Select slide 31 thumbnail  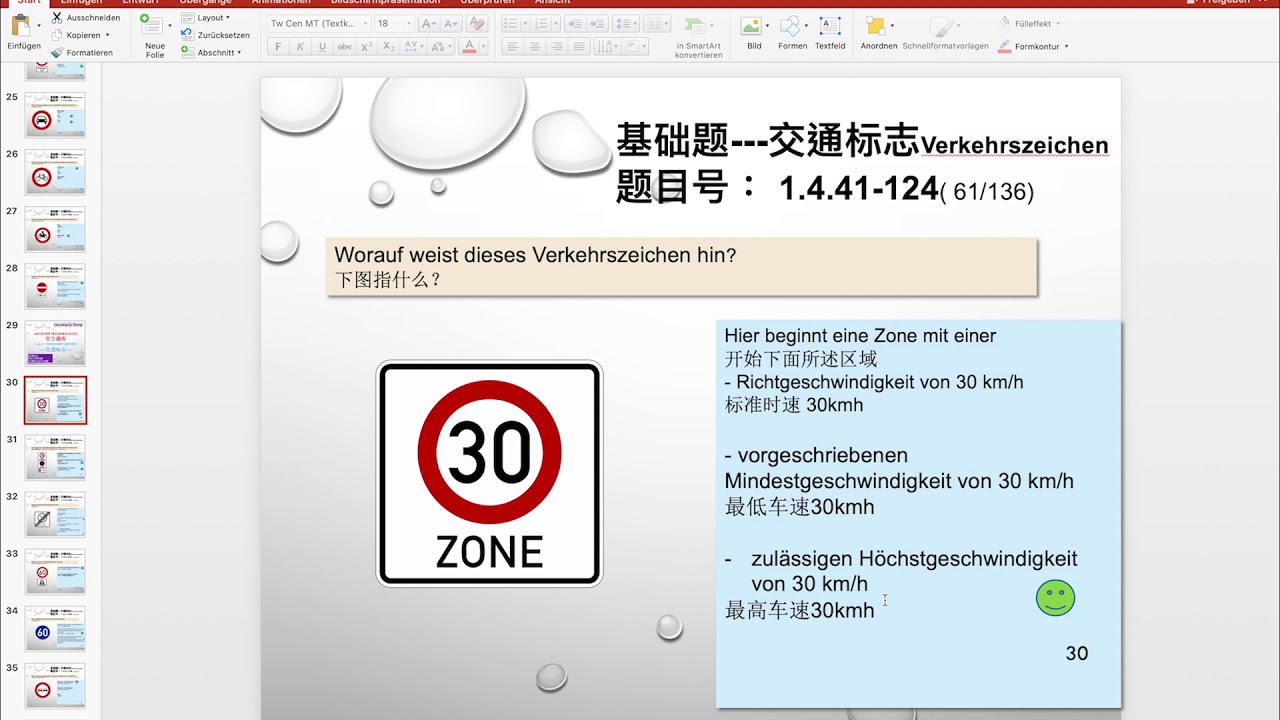tap(55, 457)
